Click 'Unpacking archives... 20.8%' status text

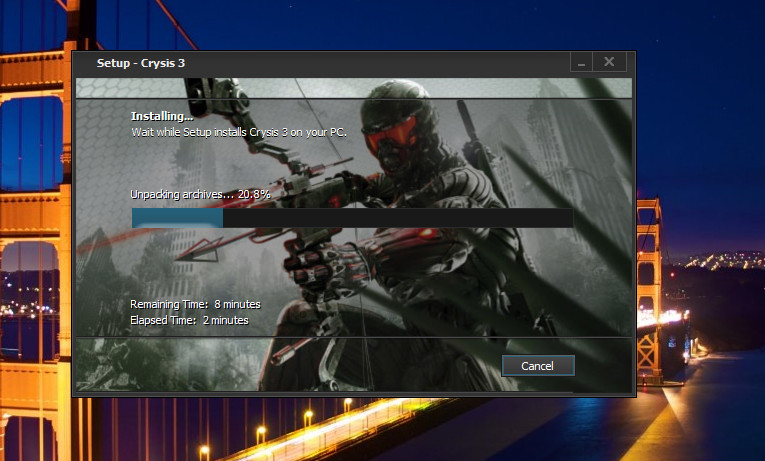point(200,194)
